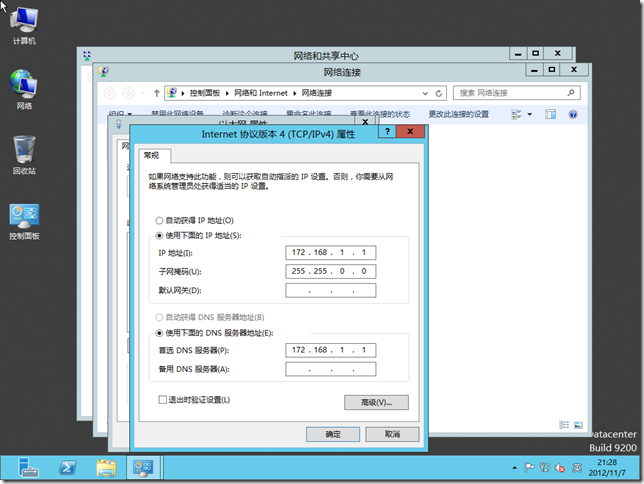Click the search magnifier in Network Connections
This screenshot has height=484, width=644.
point(571,93)
